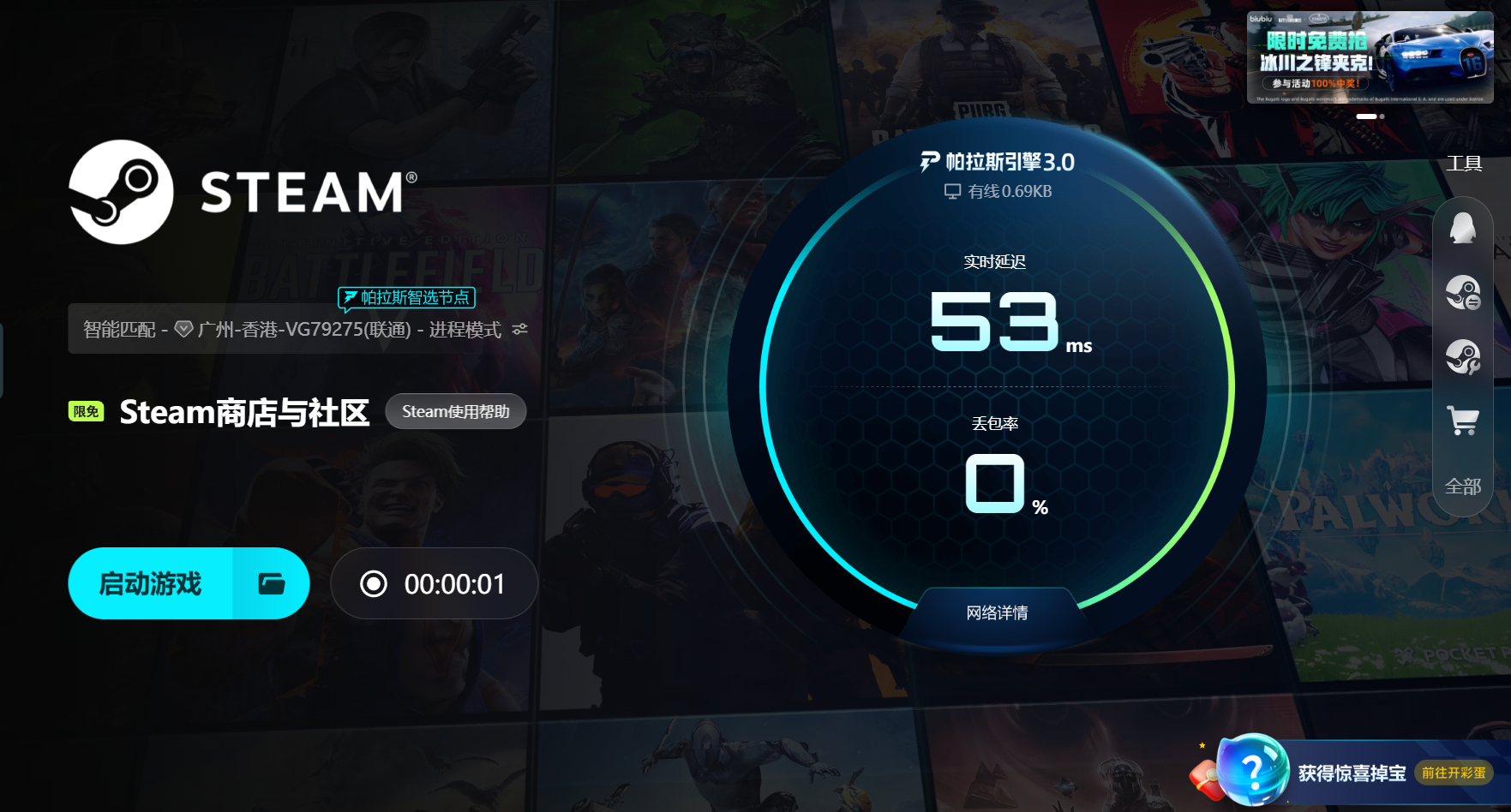Click the 帕拉斯引擎3.0 logo label
The height and width of the screenshot is (812, 1511).
(x=997, y=162)
